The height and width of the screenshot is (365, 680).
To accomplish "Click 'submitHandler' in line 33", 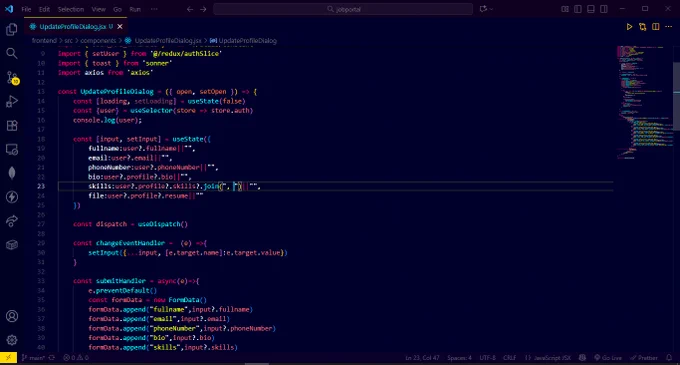I will pos(121,281).
